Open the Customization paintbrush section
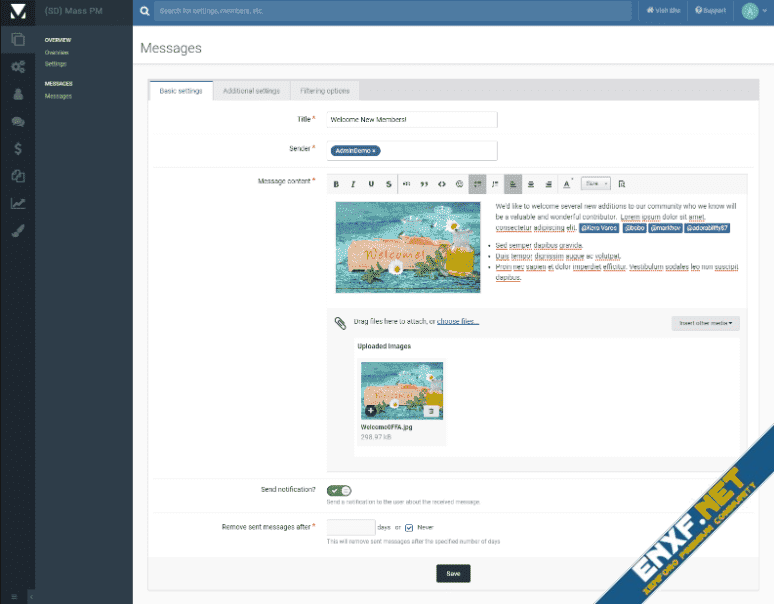This screenshot has height=604, width=774. [x=18, y=230]
